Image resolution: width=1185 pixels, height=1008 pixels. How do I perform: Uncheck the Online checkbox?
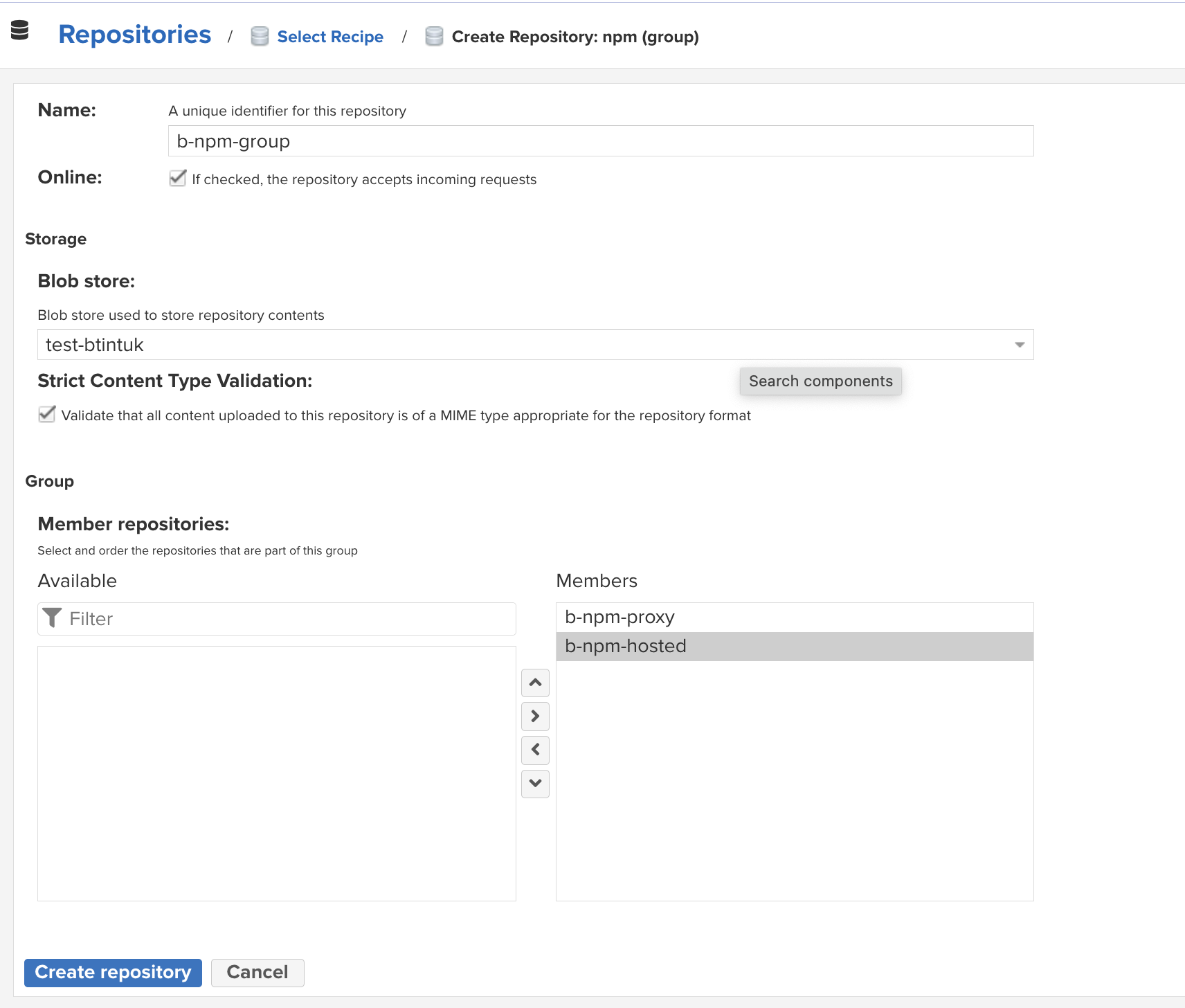click(x=178, y=179)
